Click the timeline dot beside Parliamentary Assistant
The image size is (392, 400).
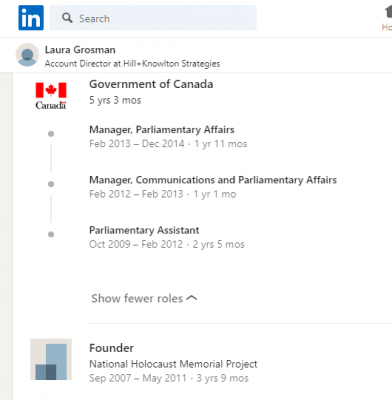click(x=51, y=234)
